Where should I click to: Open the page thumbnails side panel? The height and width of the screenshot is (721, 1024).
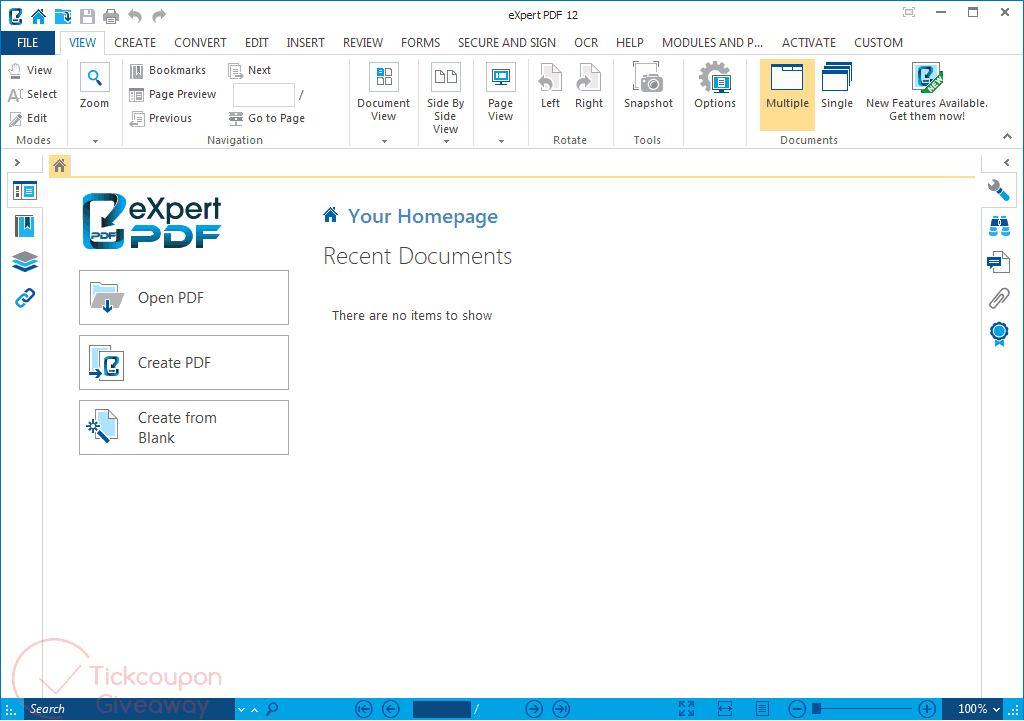click(25, 191)
